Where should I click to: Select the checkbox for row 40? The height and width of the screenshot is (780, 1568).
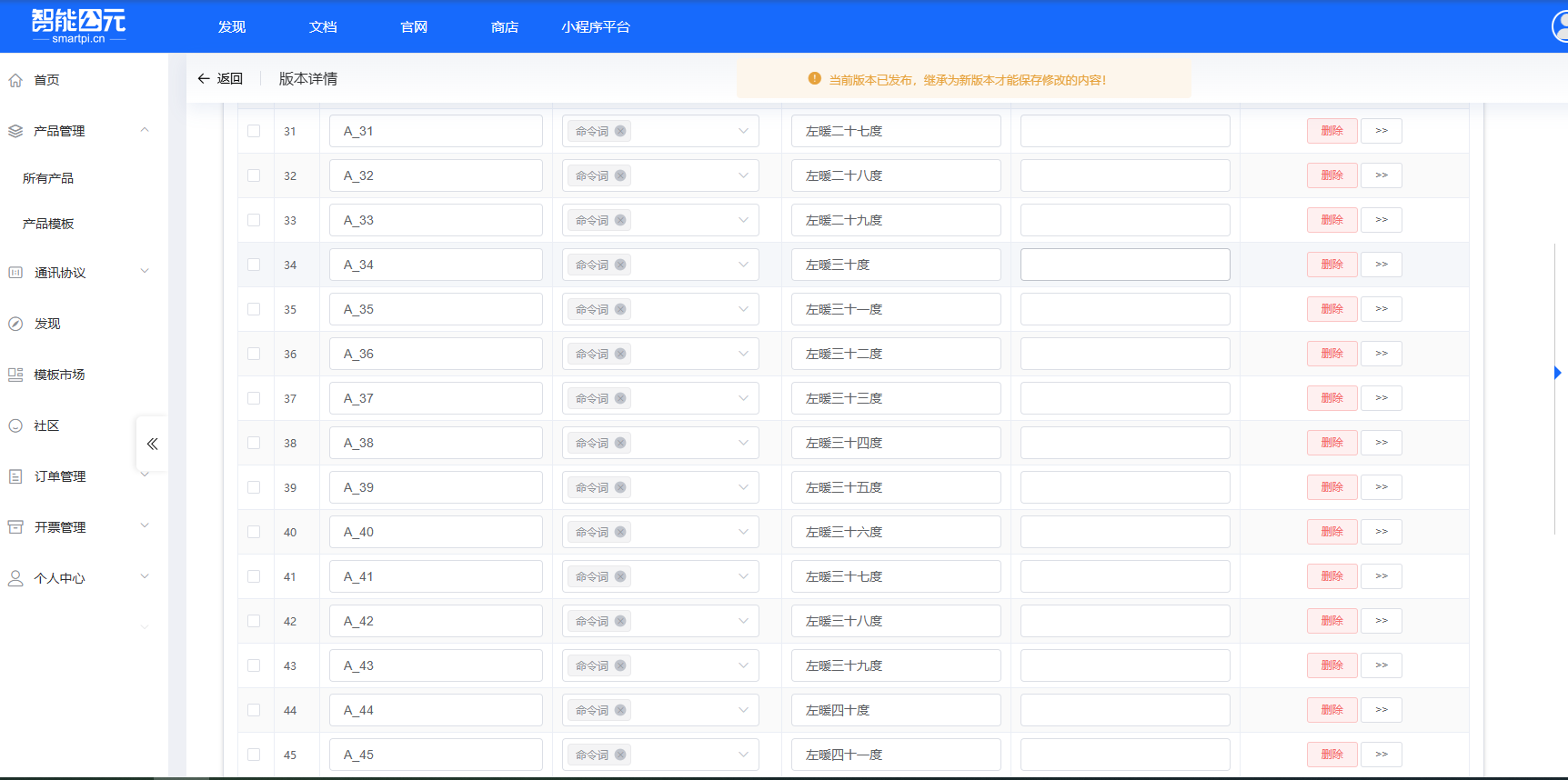254,532
